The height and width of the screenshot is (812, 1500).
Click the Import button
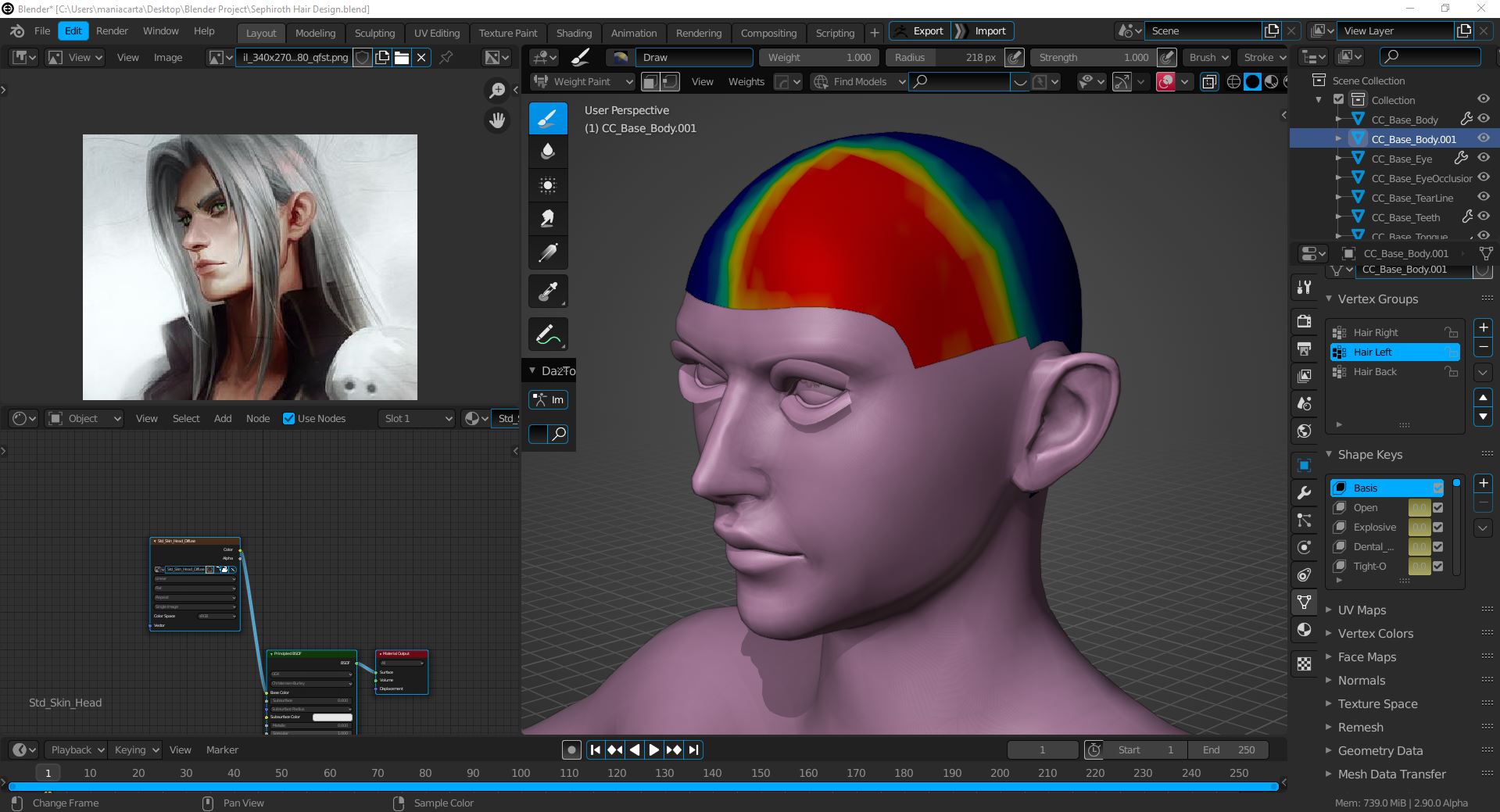pos(982,30)
